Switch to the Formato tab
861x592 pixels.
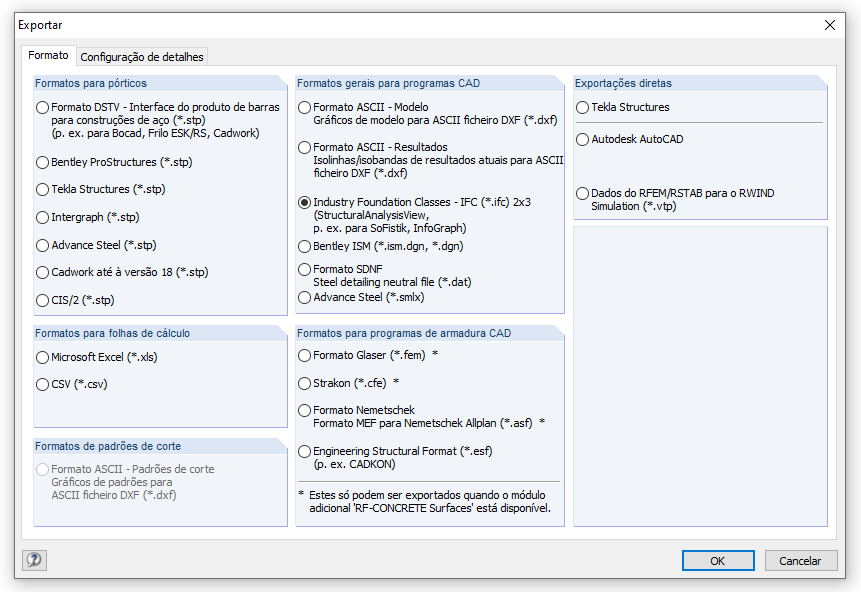(48, 57)
